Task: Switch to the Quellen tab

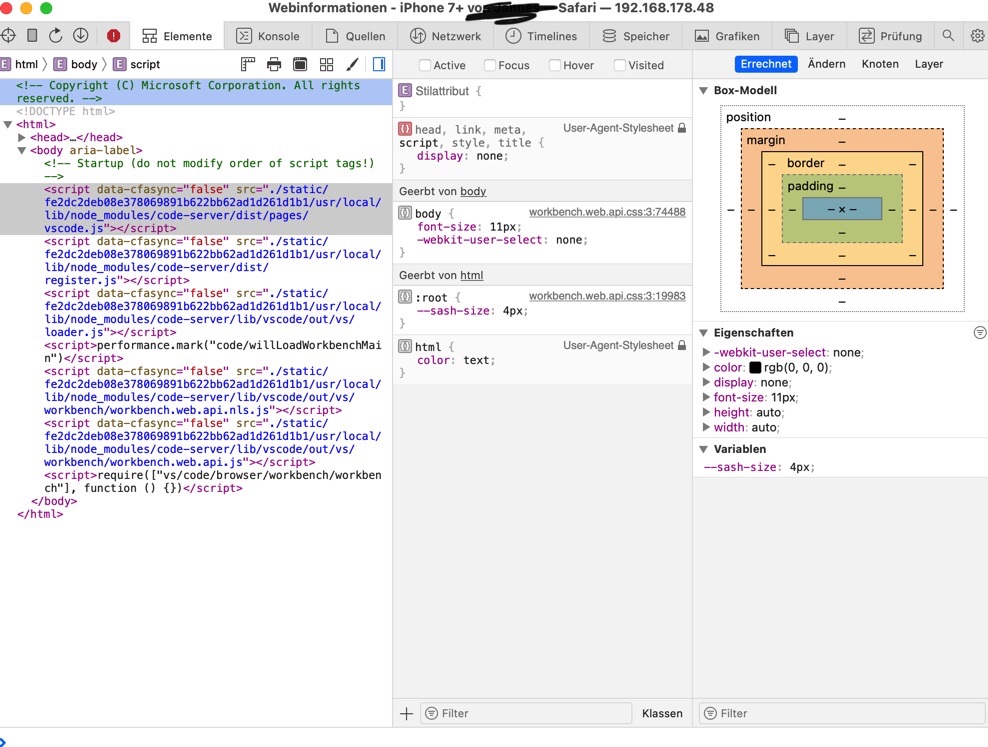Action: click(x=355, y=36)
